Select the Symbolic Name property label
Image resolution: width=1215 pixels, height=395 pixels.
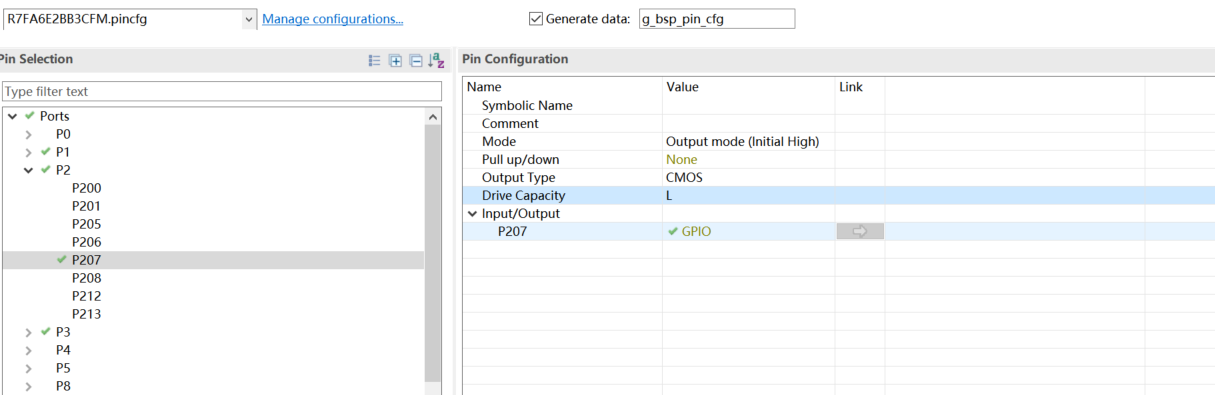coord(527,105)
